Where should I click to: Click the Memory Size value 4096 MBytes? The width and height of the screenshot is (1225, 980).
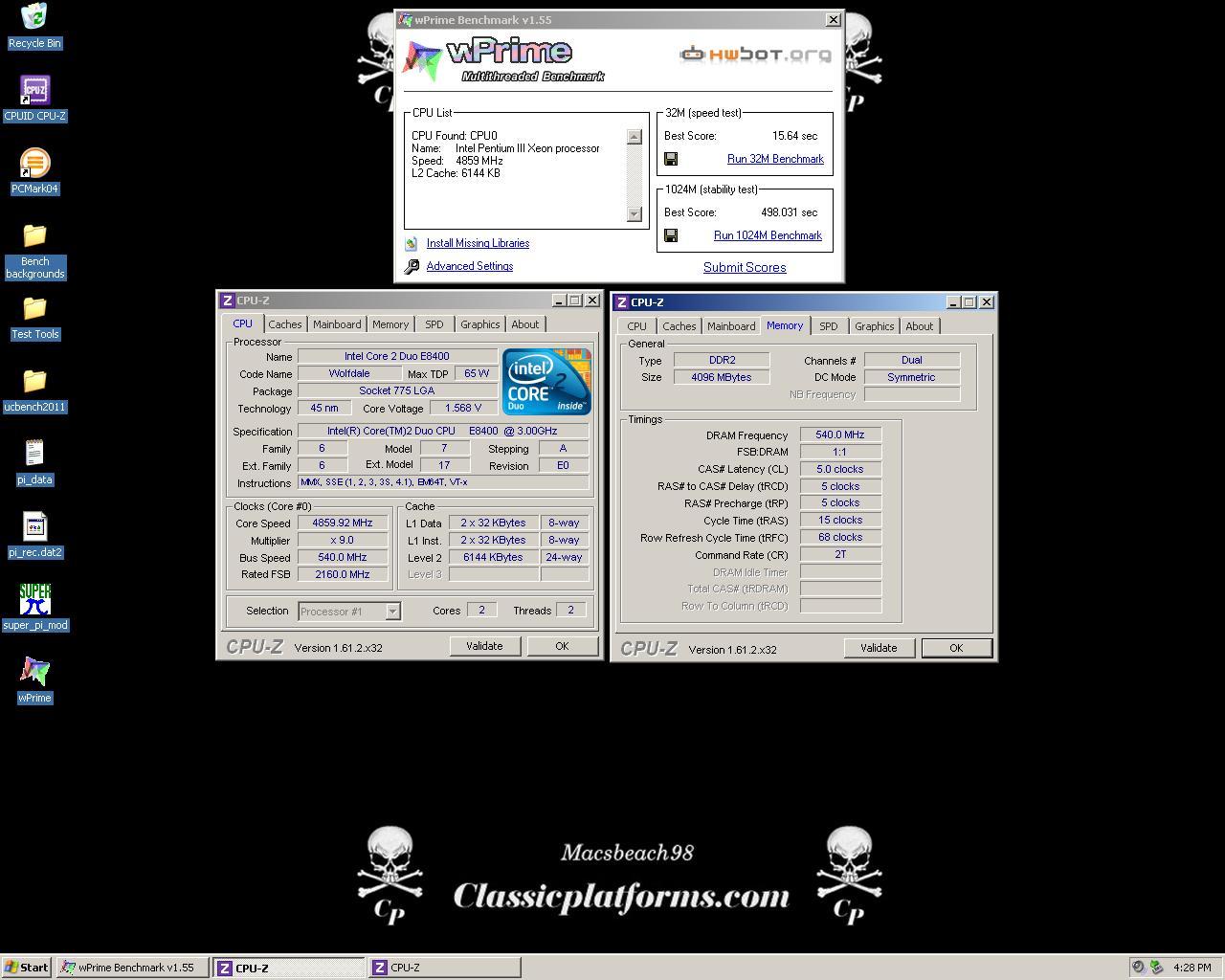pyautogui.click(x=722, y=377)
